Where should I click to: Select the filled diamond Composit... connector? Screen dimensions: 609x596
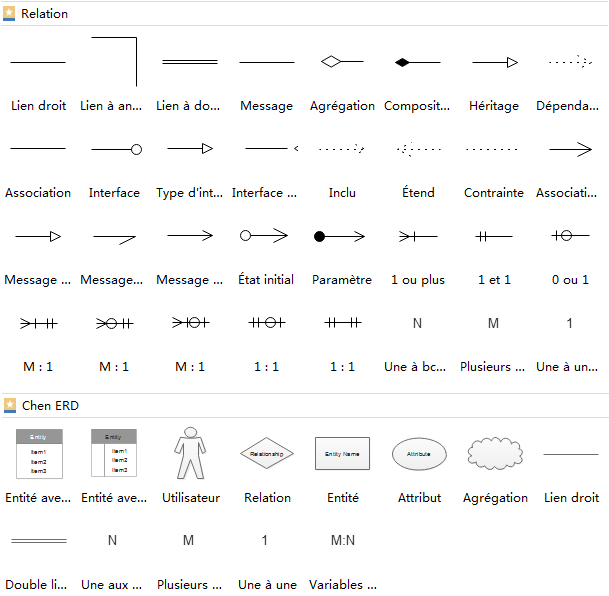[x=418, y=62]
